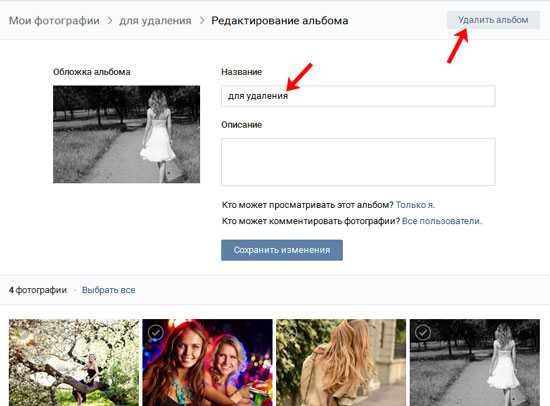Screen dimensions: 550x406
Task: Select all photos via Выбрать все
Action: click(108, 290)
